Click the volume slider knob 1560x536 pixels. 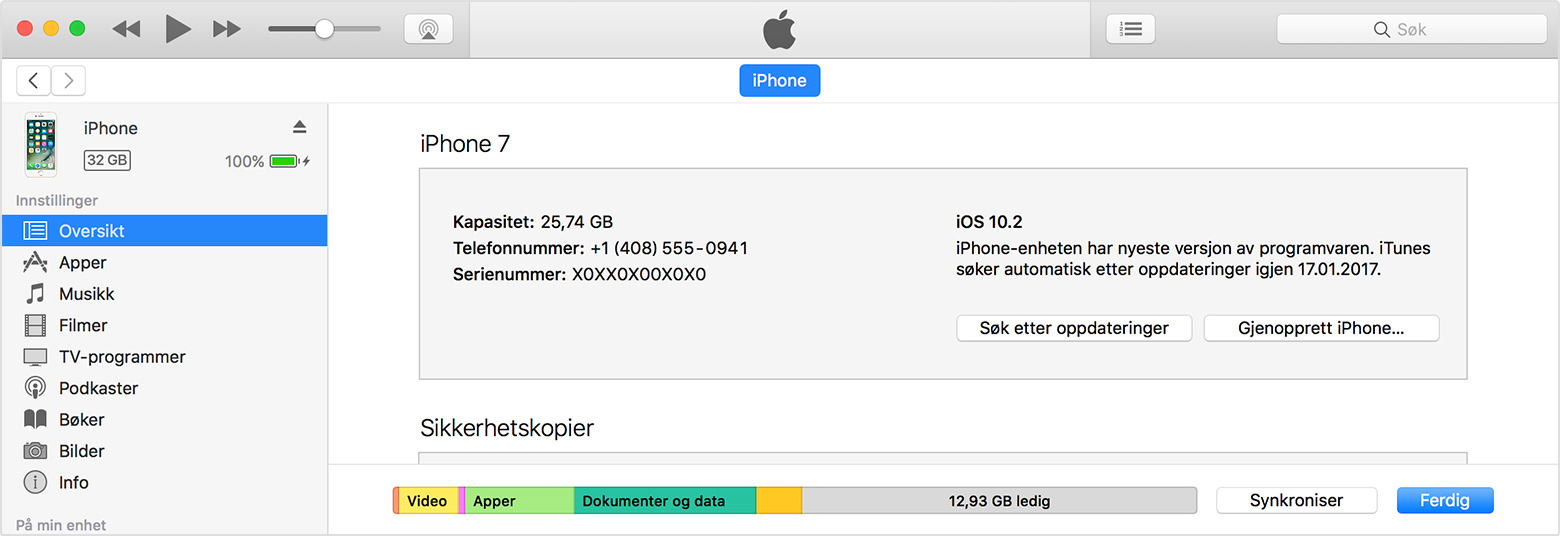pos(324,29)
